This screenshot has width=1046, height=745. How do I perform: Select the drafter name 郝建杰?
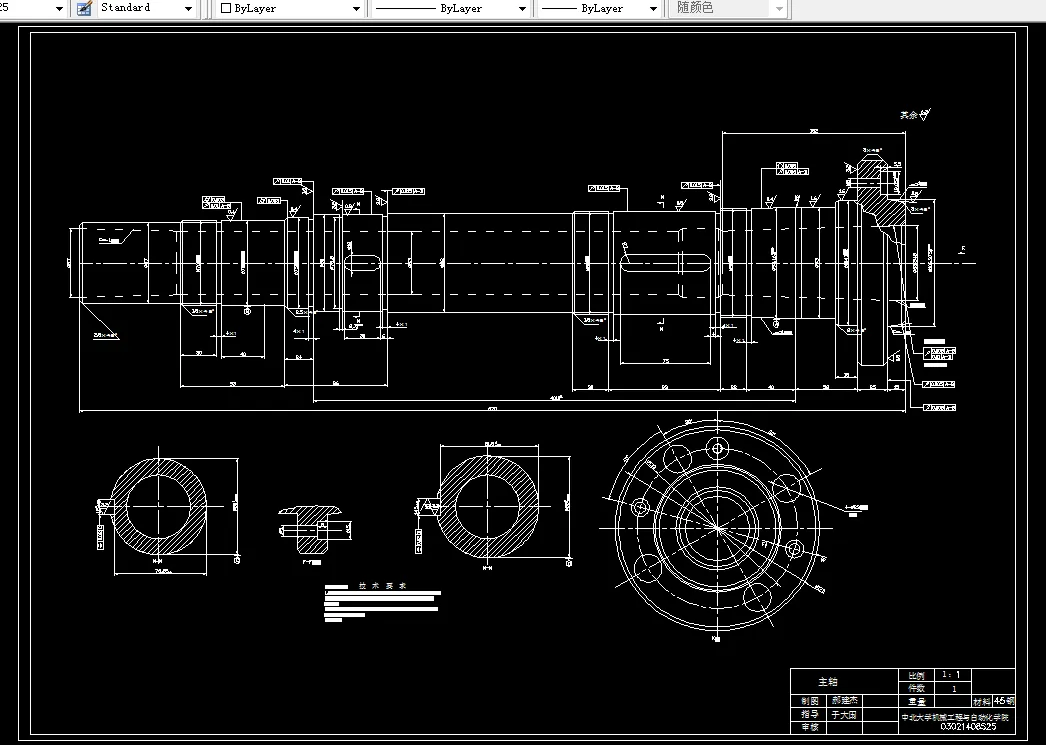point(845,701)
